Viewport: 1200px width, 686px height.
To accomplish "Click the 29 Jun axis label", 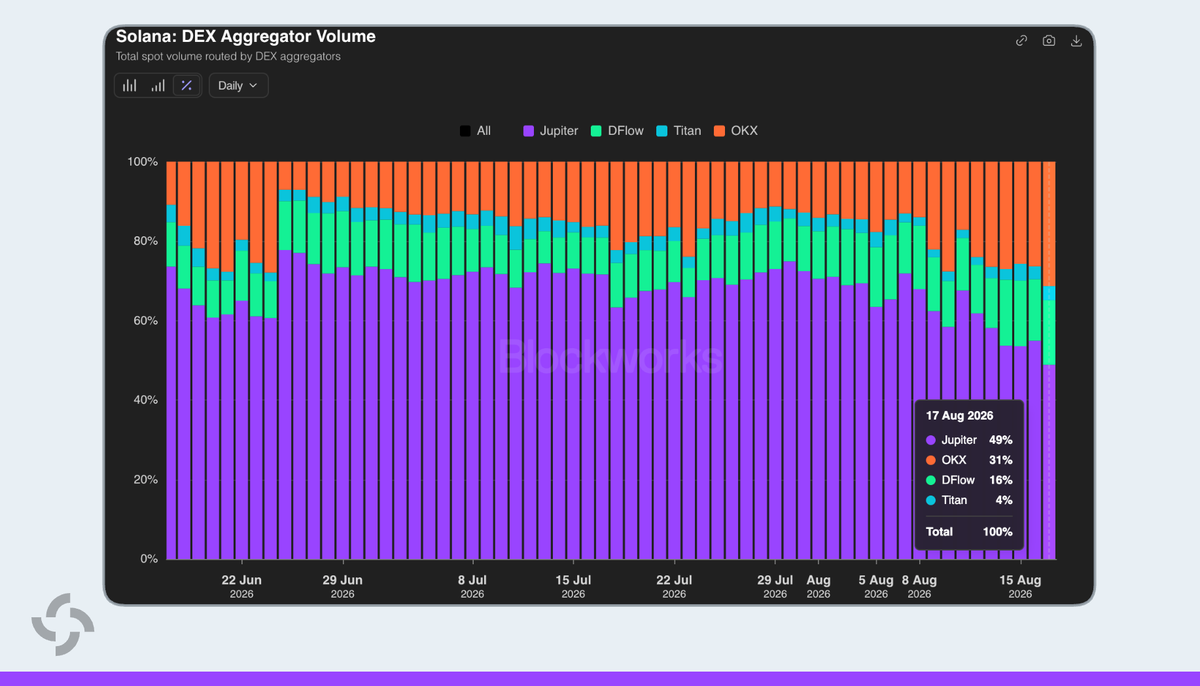I will 342,586.
